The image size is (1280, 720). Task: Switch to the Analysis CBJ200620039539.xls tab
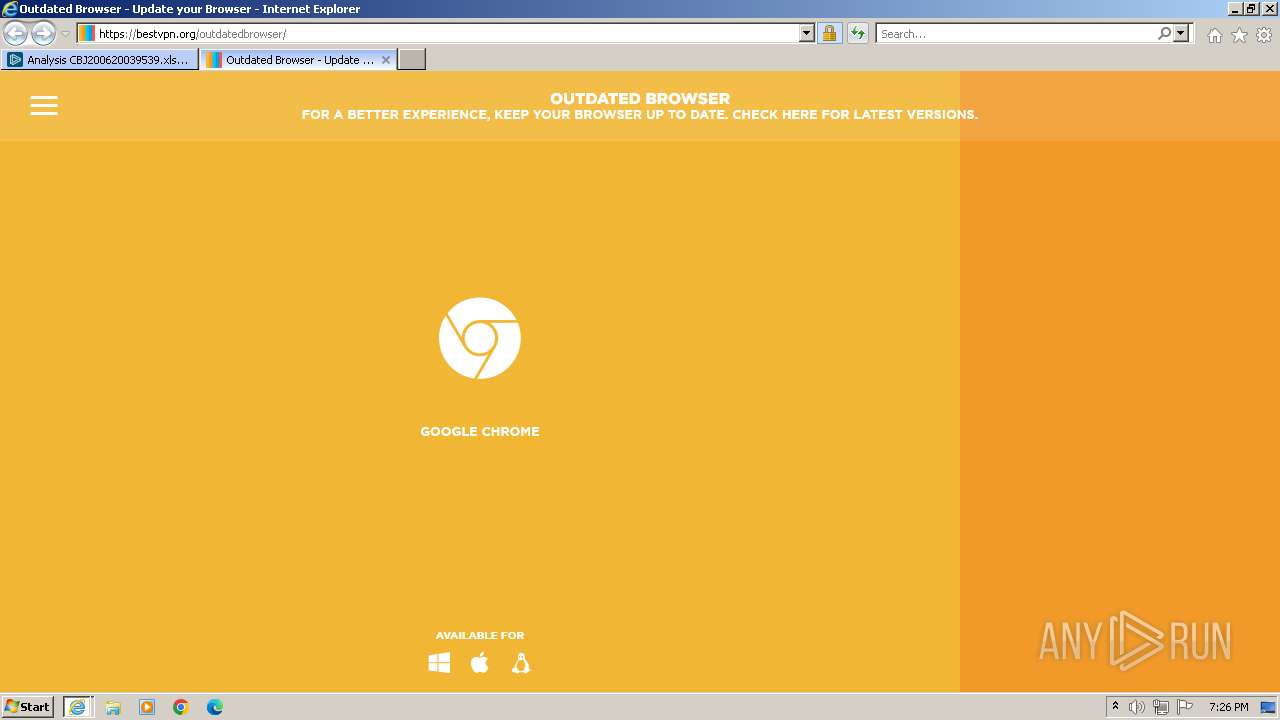click(100, 60)
